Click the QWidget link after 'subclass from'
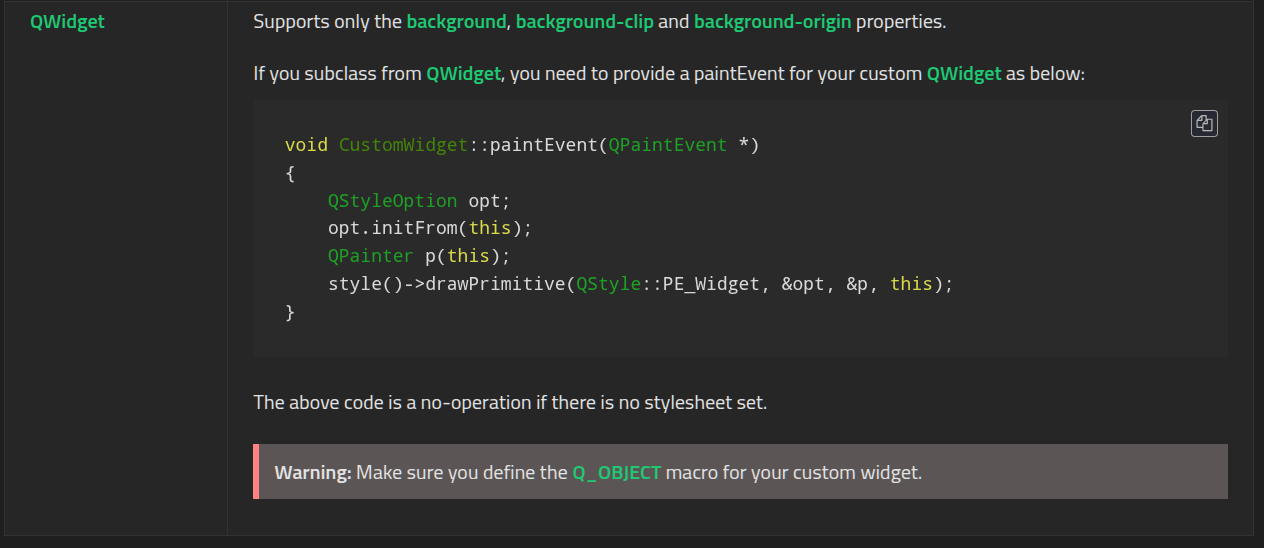The image size is (1264, 548). click(463, 74)
